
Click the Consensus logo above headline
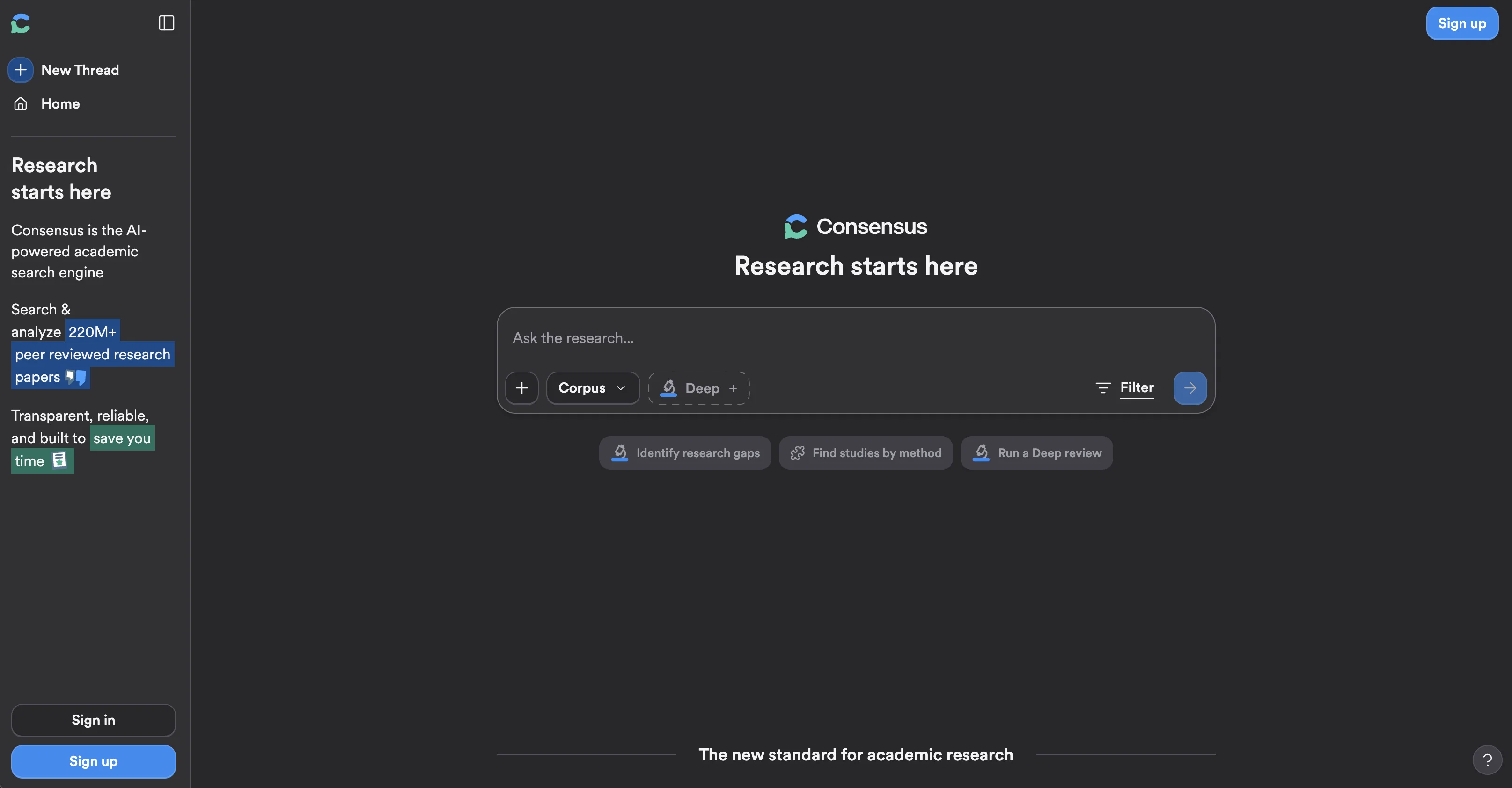[x=856, y=226]
